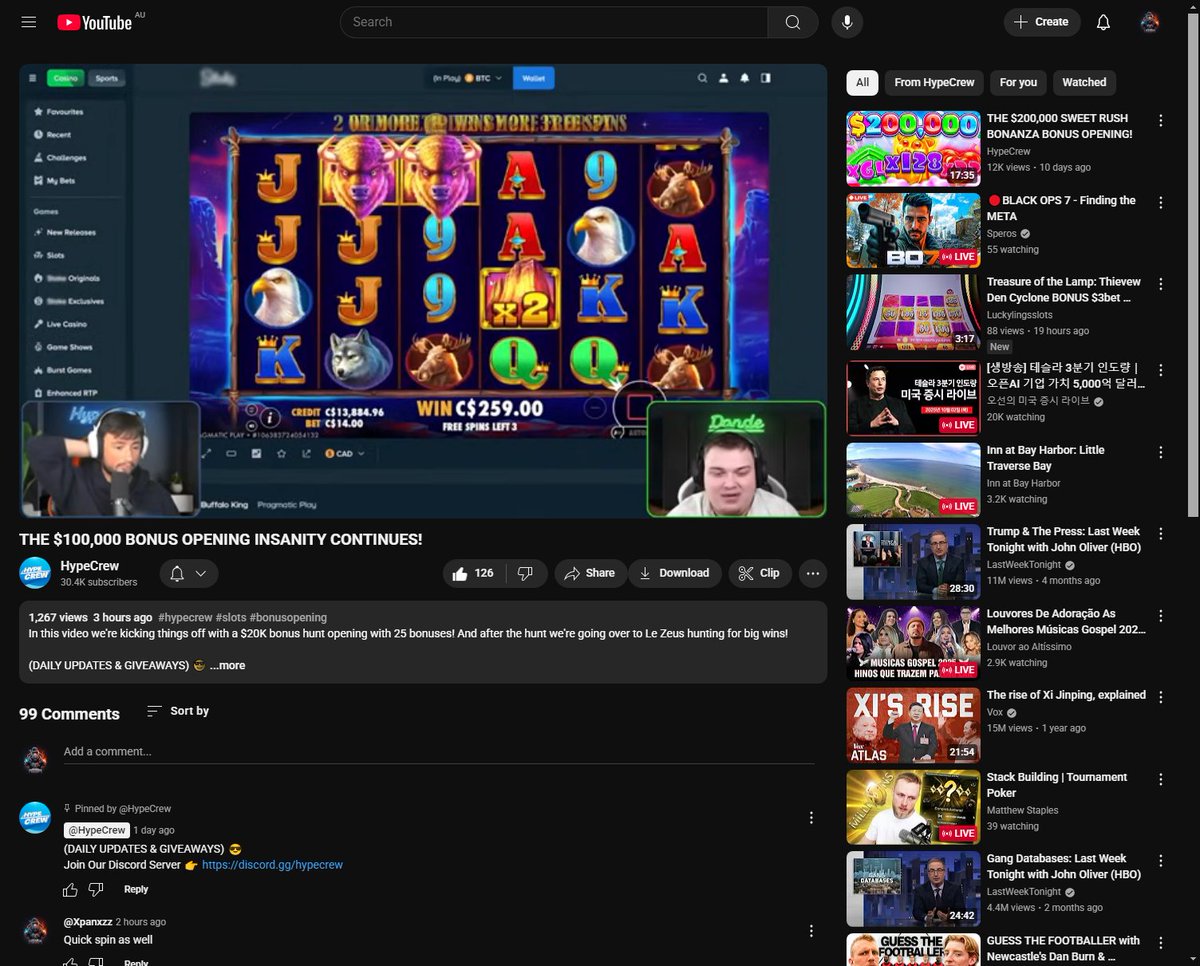Open Inn at Bay Harbor live thumbnail

[913, 480]
